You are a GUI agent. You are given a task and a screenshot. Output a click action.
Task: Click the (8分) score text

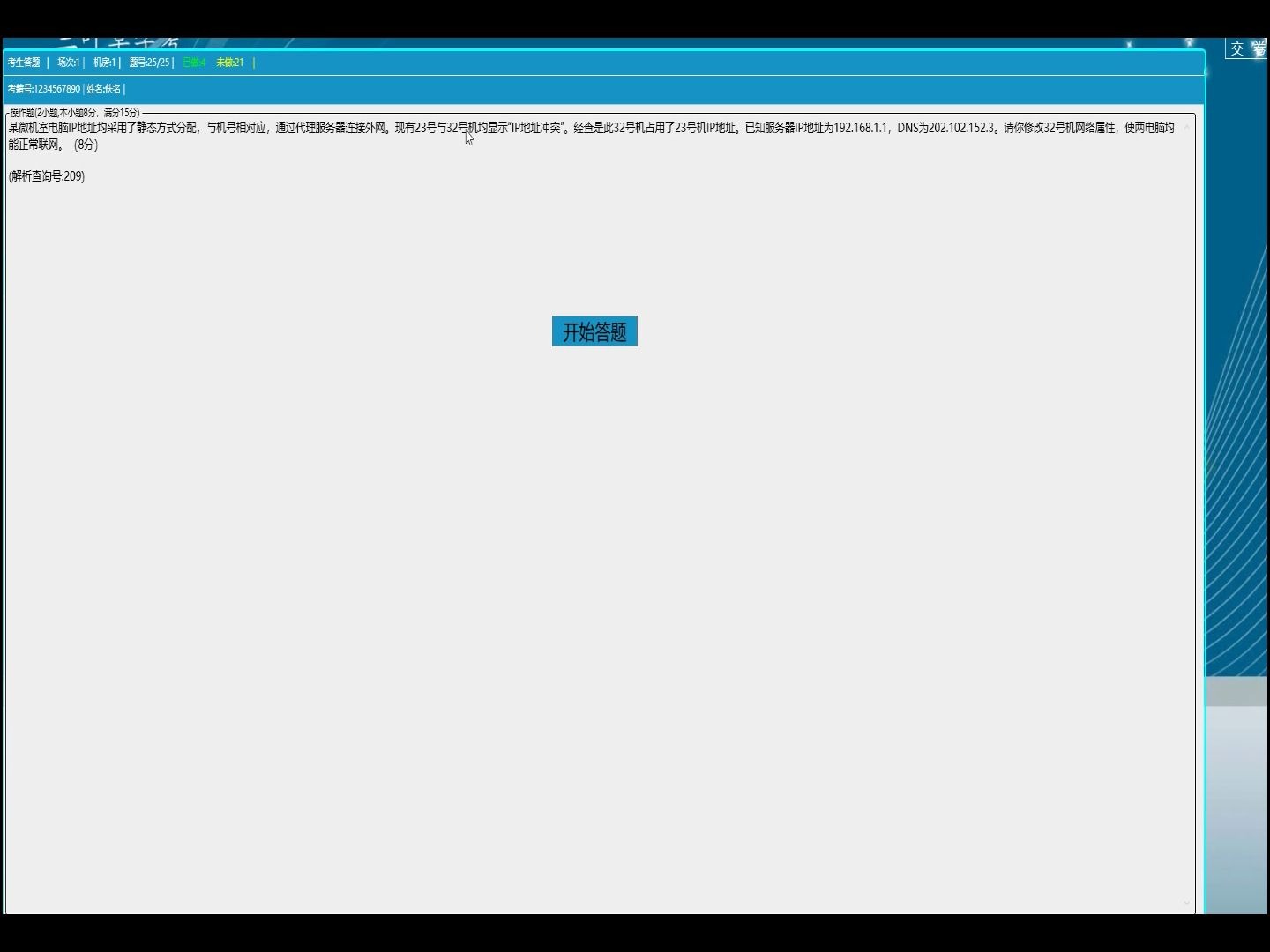point(86,145)
